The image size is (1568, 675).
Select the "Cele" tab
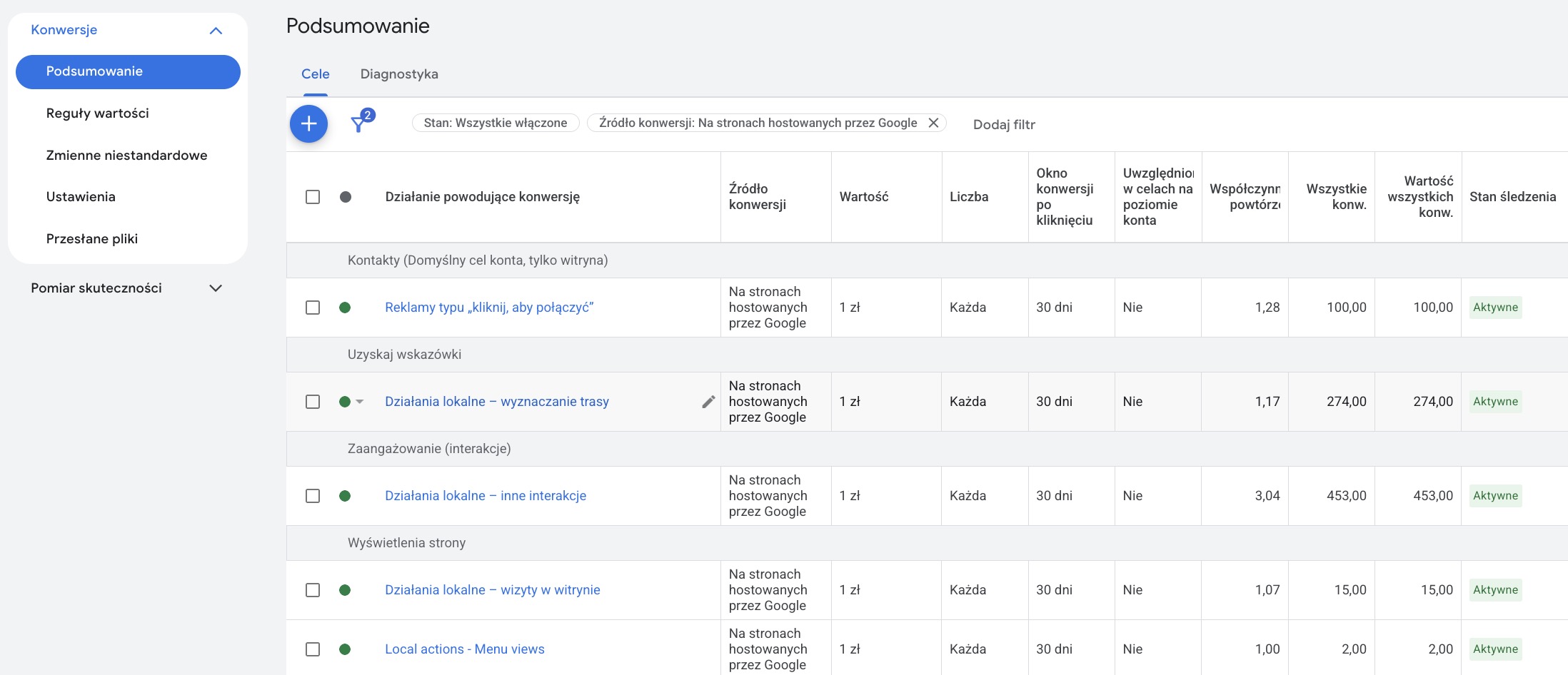315,73
